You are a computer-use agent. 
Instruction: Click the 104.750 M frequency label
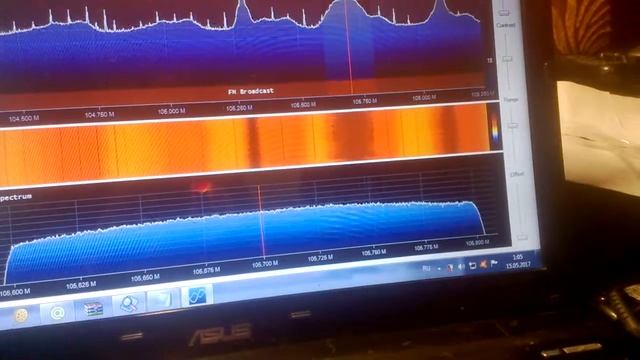pyautogui.click(x=100, y=115)
